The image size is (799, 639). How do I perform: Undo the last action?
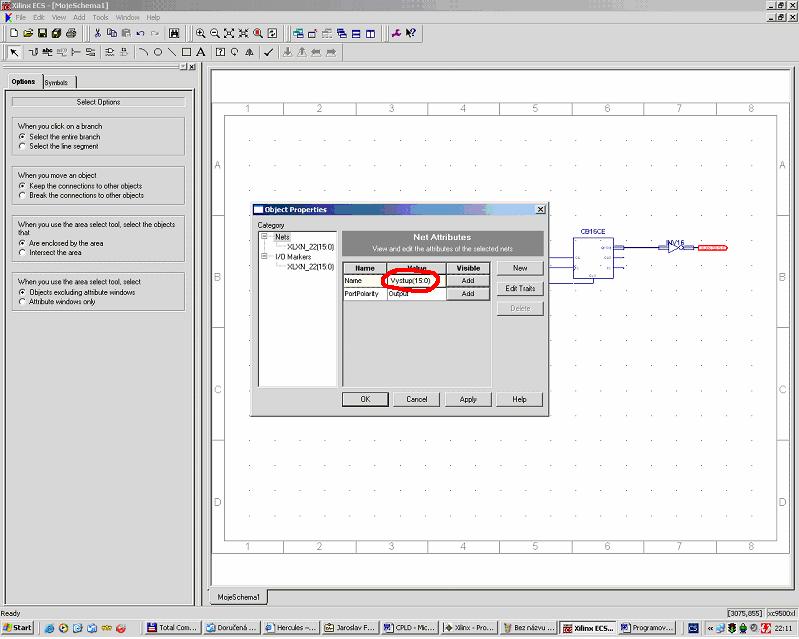[140, 34]
